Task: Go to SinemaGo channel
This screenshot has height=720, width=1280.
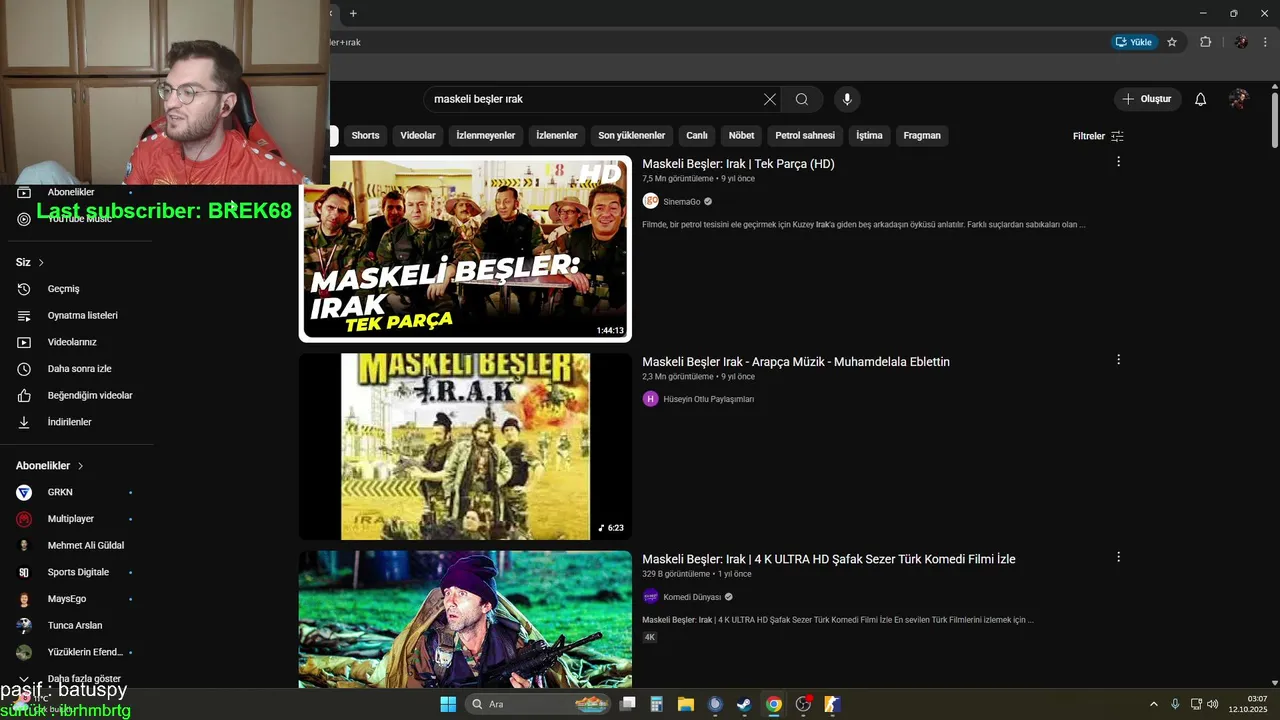Action: [681, 202]
